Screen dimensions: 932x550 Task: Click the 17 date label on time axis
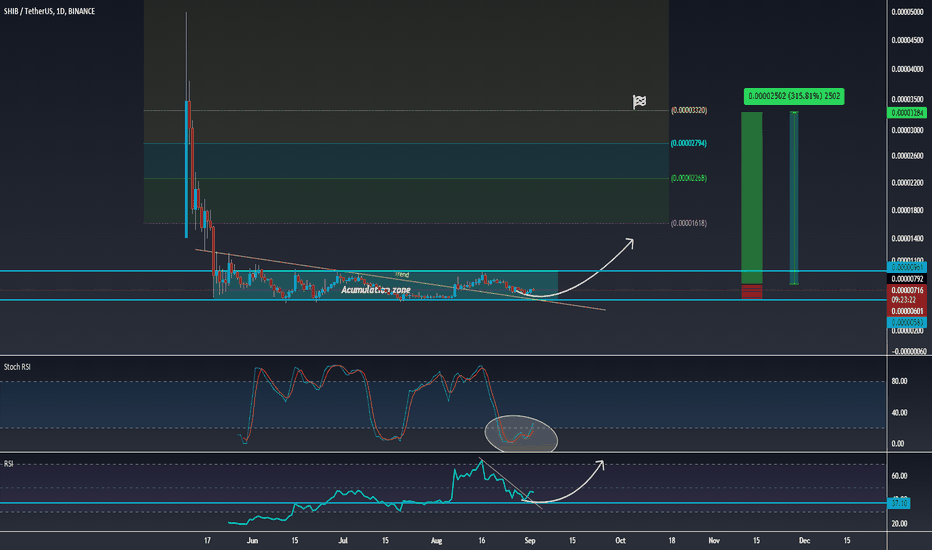pyautogui.click(x=207, y=540)
